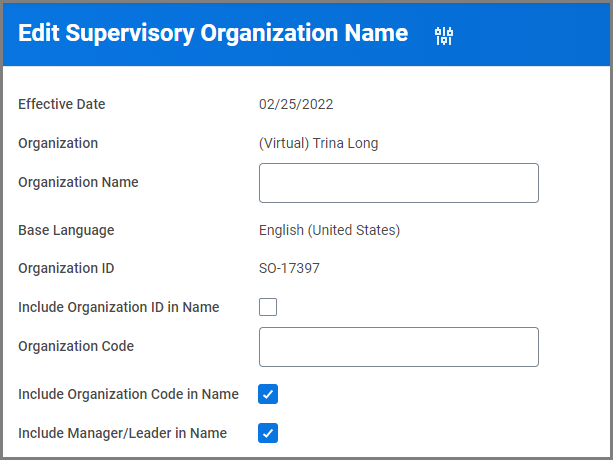Image resolution: width=613 pixels, height=460 pixels.
Task: Enable Include Organization ID in Name checkbox
Action: [x=268, y=307]
